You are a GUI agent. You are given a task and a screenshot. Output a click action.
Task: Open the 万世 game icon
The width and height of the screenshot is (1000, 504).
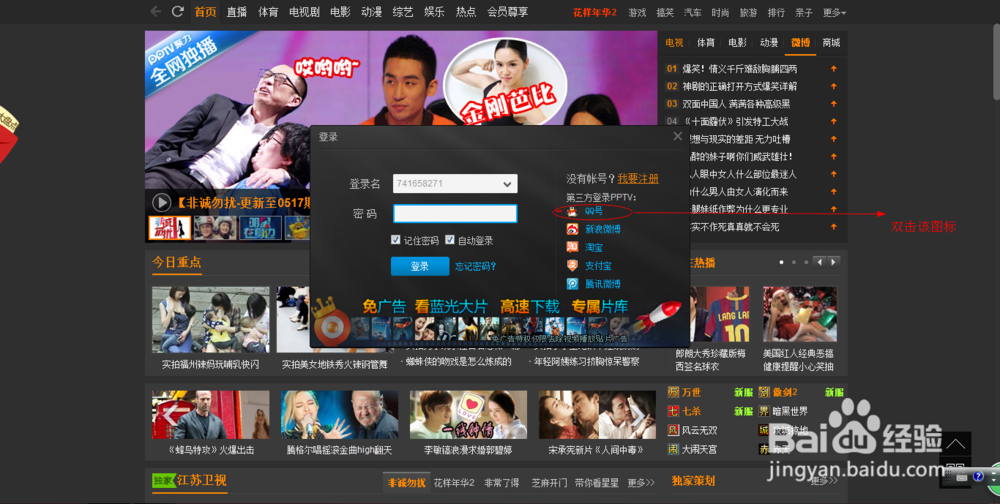point(673,392)
